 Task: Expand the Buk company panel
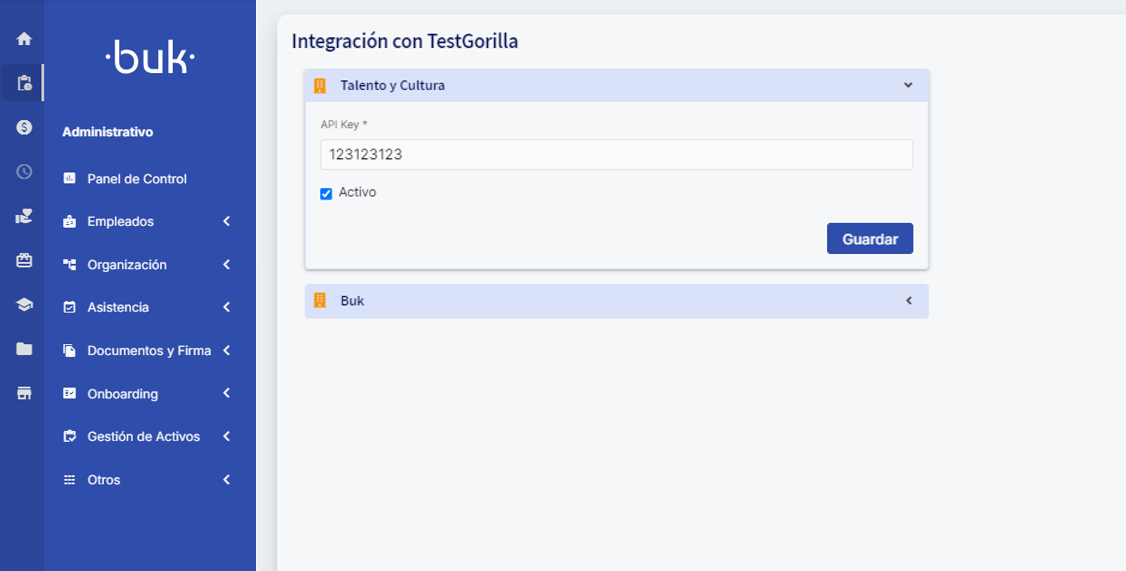(909, 301)
